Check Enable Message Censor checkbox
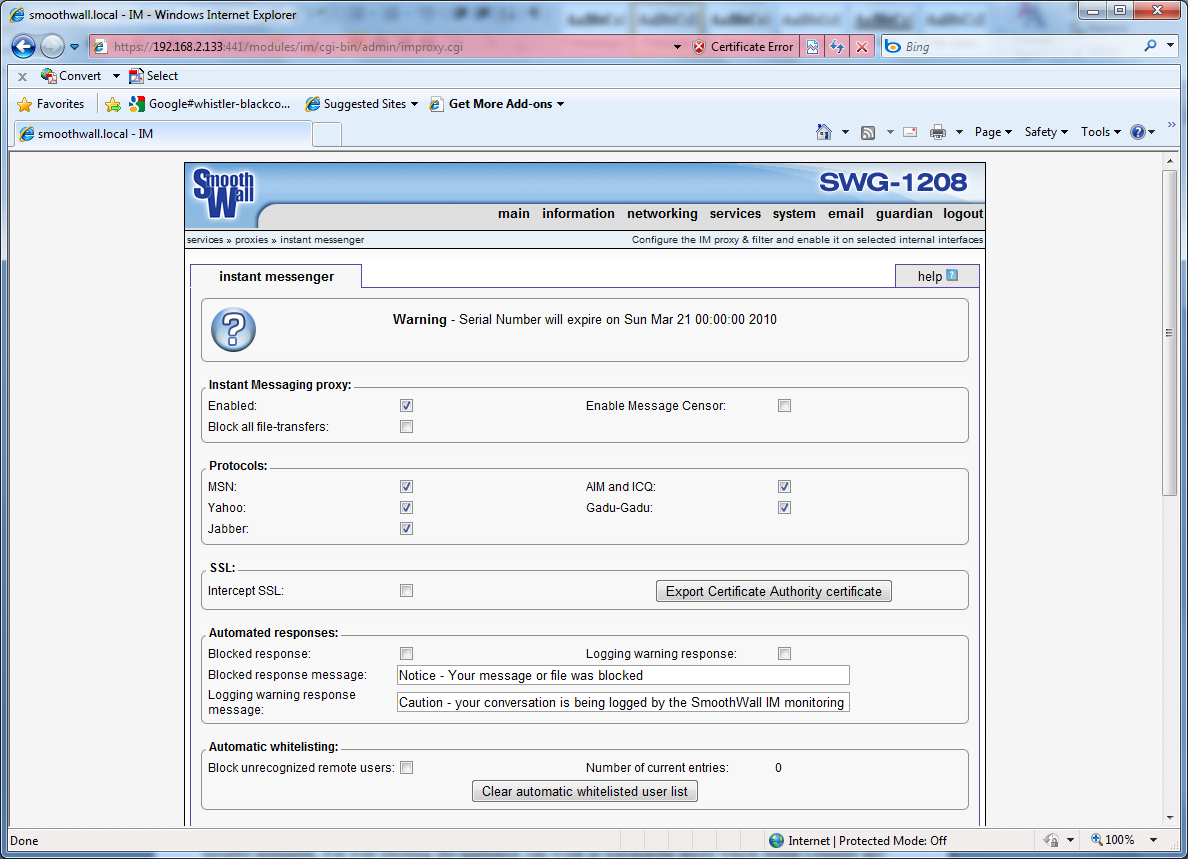The image size is (1188, 859). pos(784,406)
